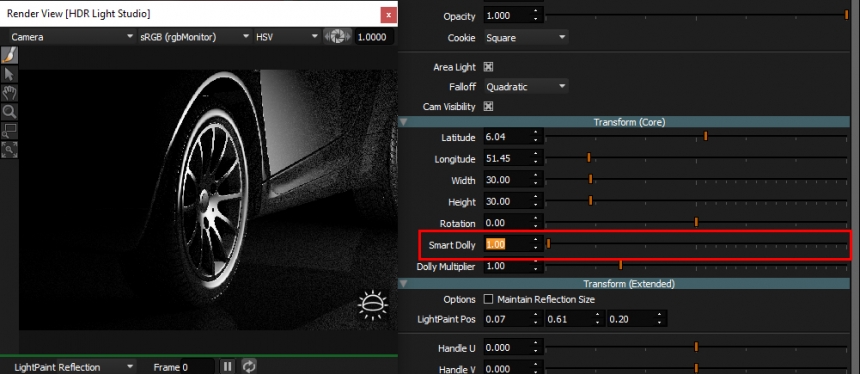
Task: Click the Height stepper arrows
Action: pyautogui.click(x=536, y=201)
